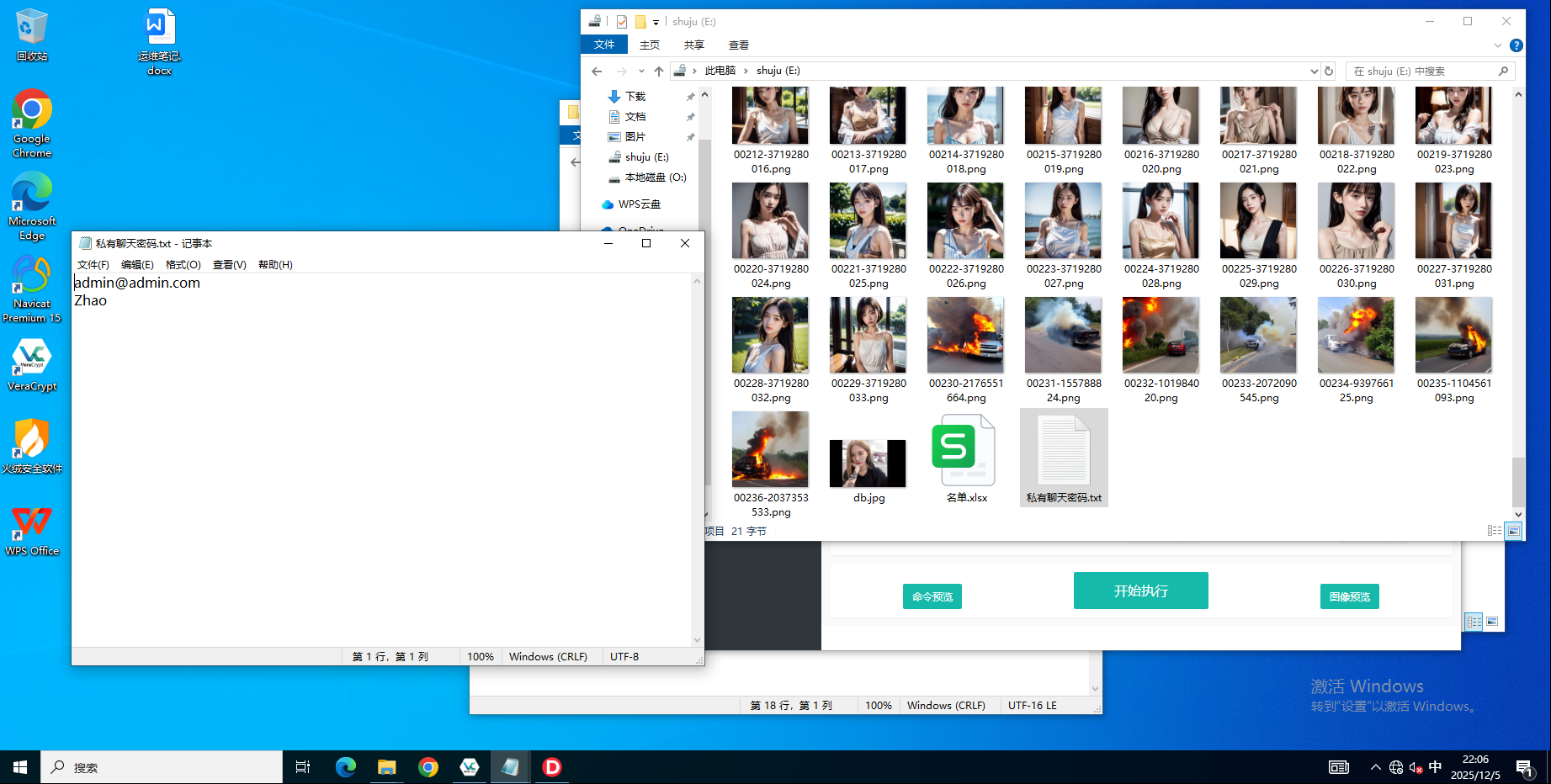Expand the 此电脑 breadcrumb chevron in address bar
The image size is (1551, 784).
746,71
